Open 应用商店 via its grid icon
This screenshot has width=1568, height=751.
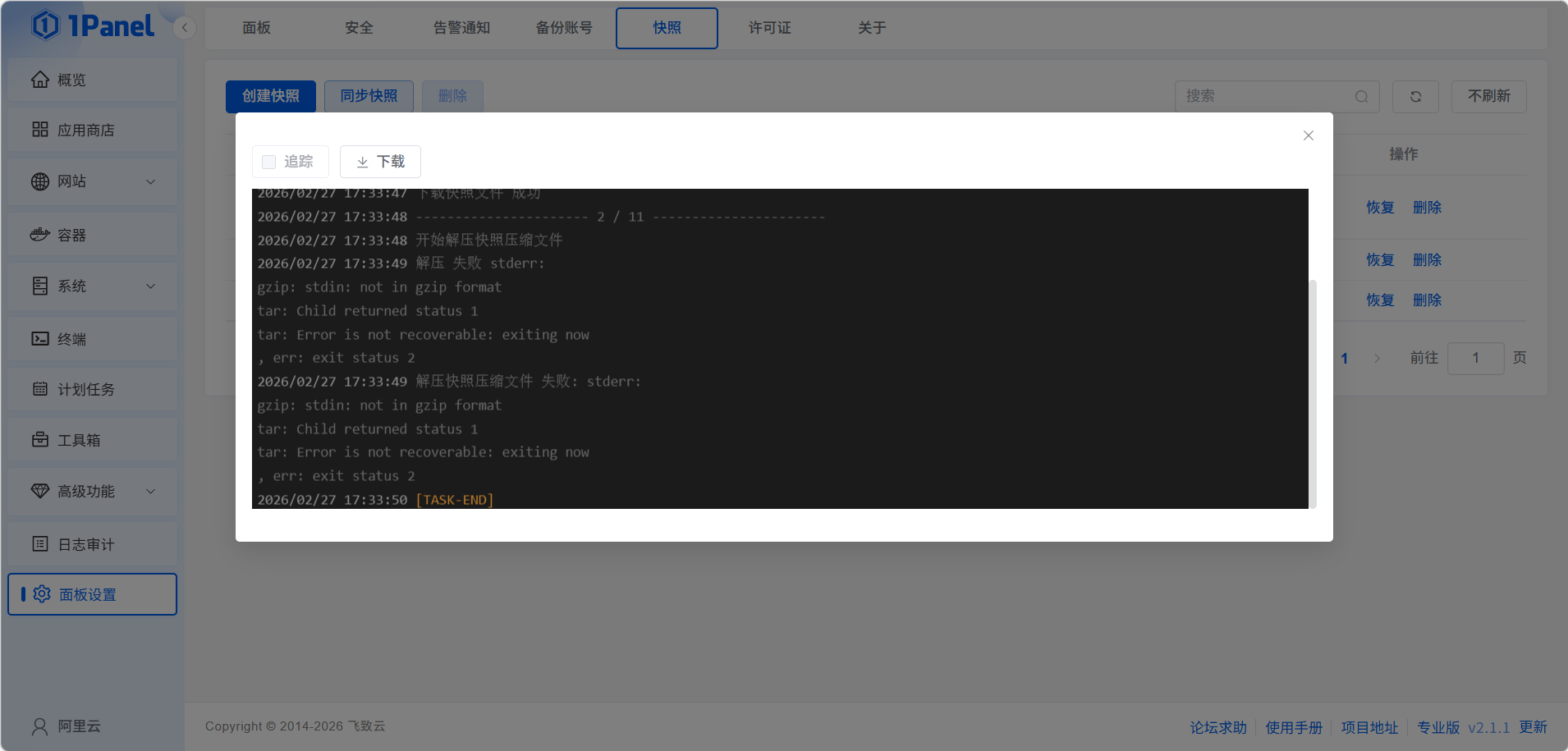point(40,130)
